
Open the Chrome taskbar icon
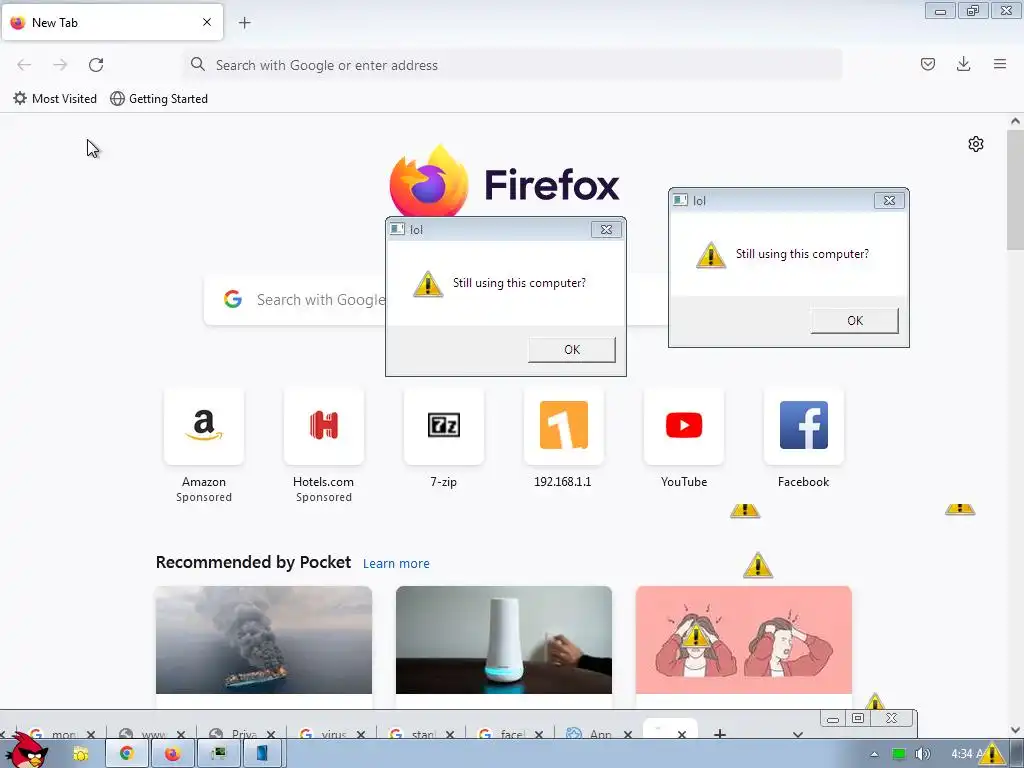127,754
